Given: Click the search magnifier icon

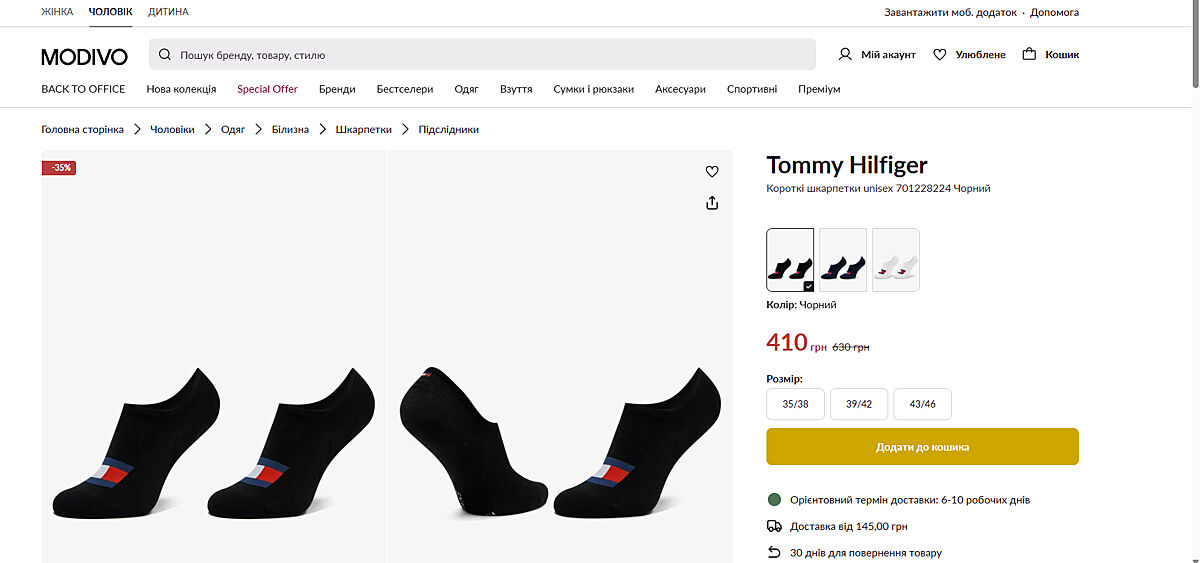Looking at the screenshot, I should pos(165,55).
